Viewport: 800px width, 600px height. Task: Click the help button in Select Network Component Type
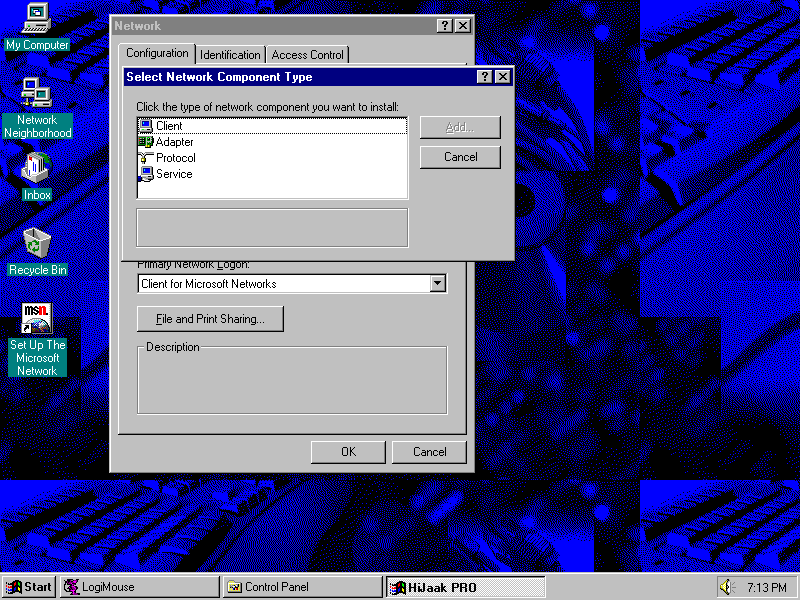tap(484, 77)
